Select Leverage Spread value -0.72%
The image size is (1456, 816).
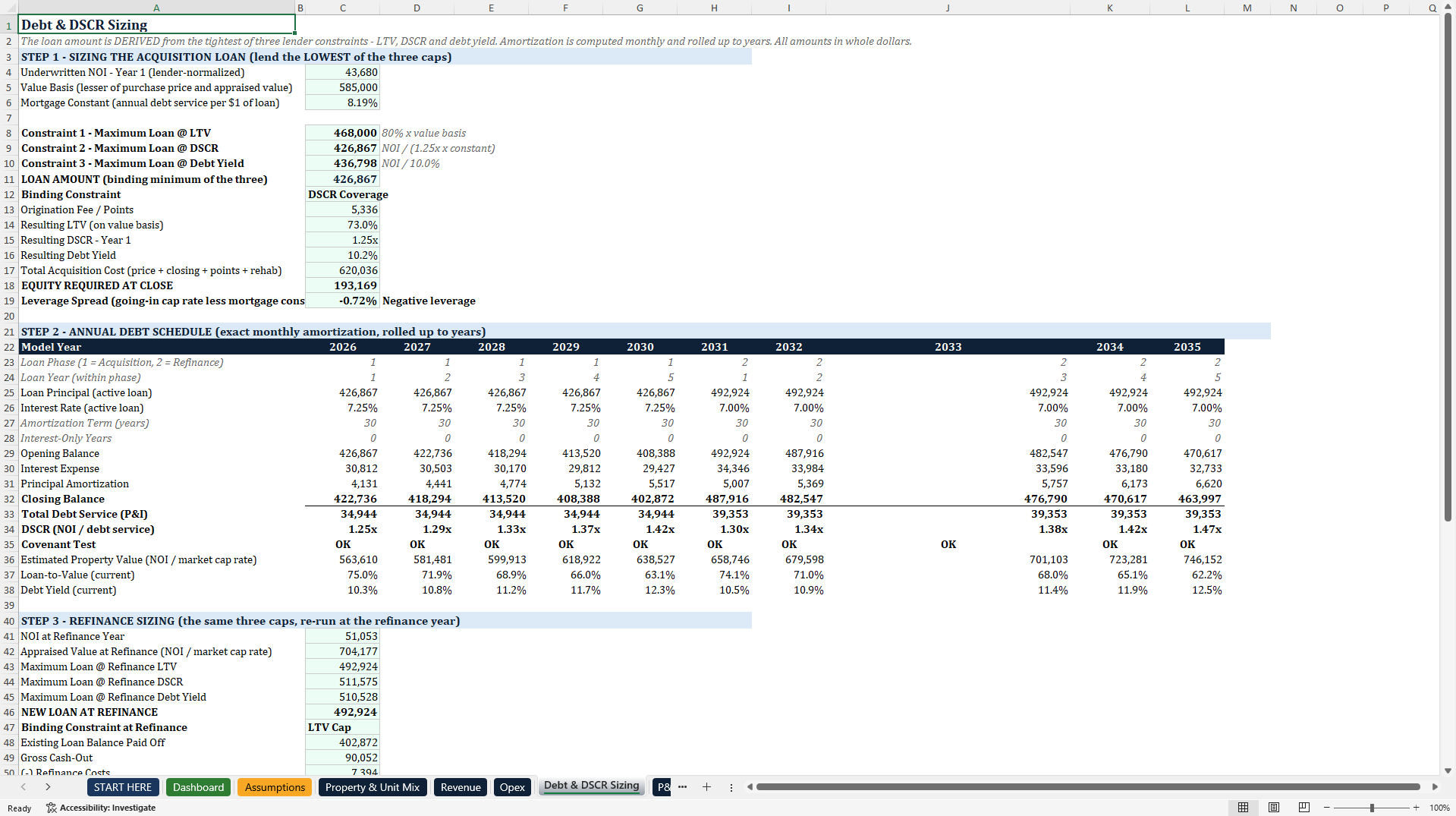point(342,301)
